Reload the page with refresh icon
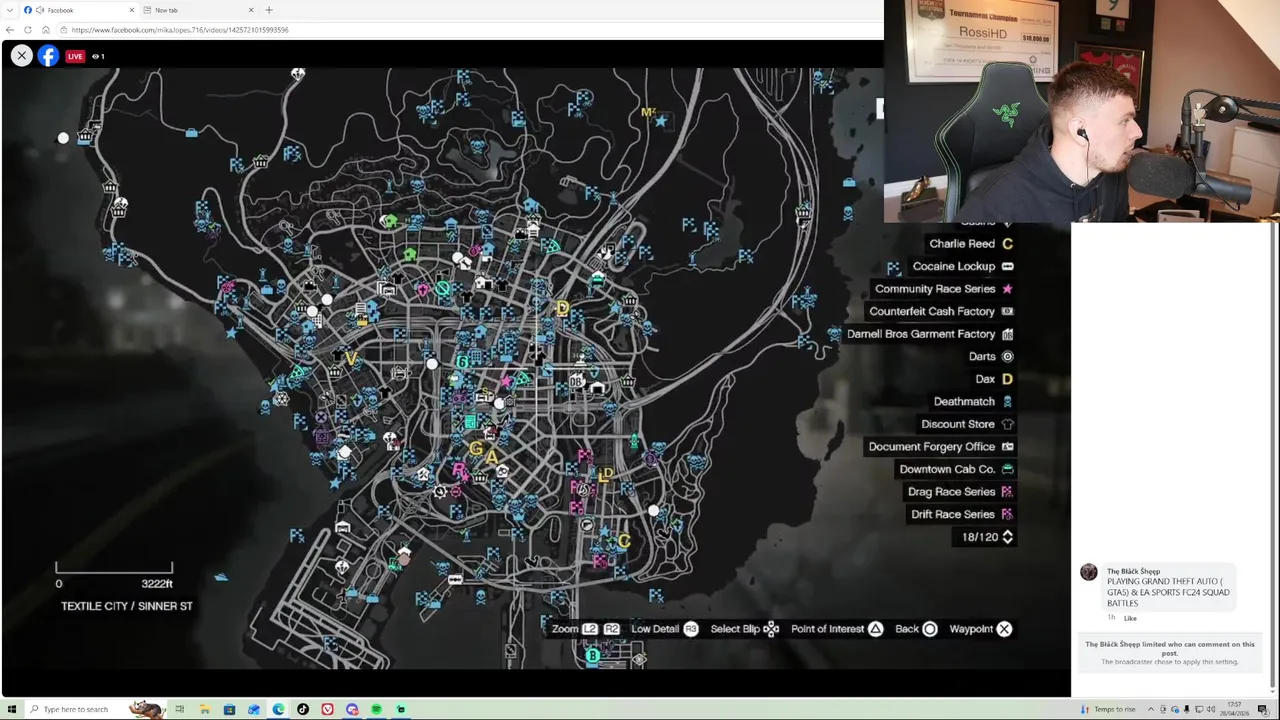Image resolution: width=1280 pixels, height=720 pixels. pos(27,30)
